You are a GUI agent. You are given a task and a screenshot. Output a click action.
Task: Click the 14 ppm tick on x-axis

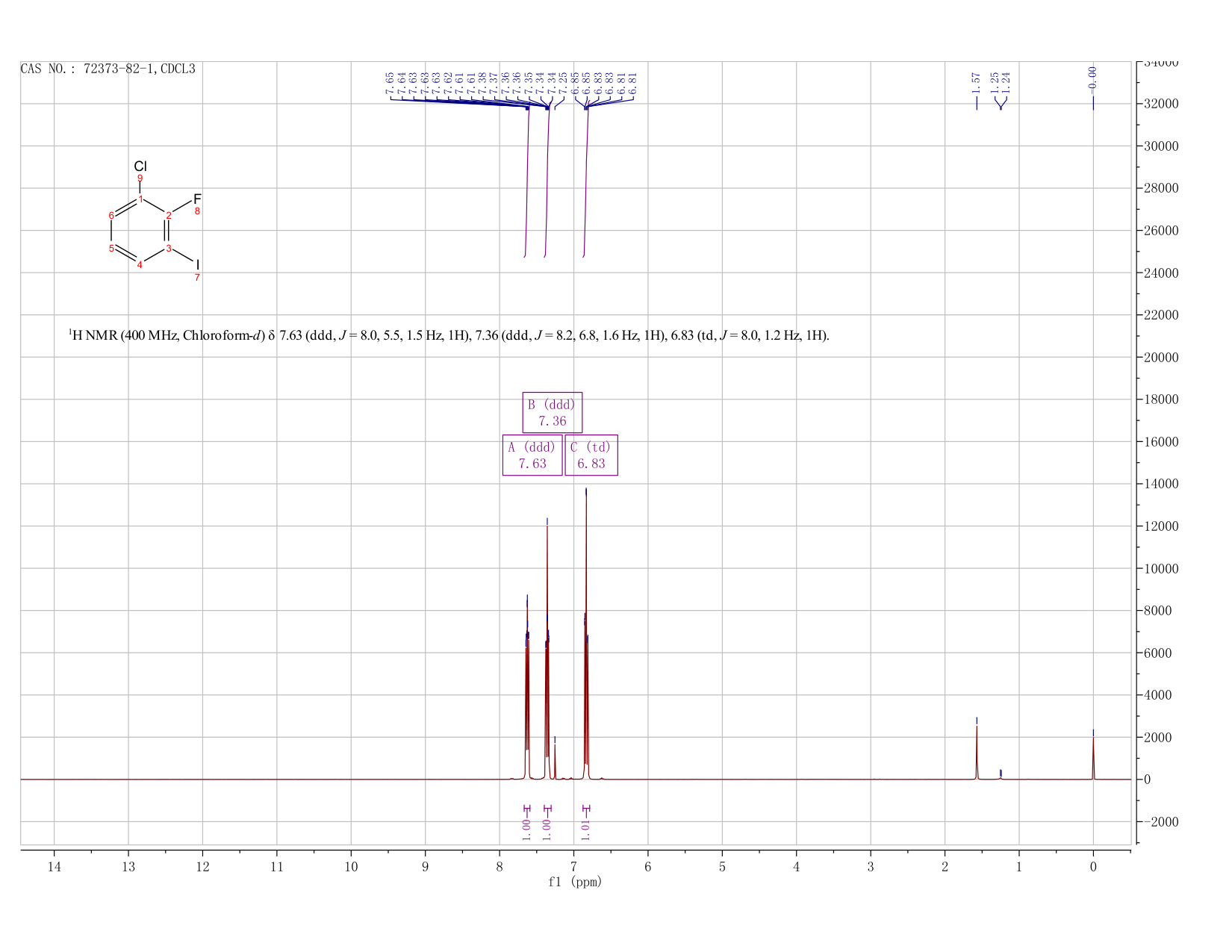54,867
